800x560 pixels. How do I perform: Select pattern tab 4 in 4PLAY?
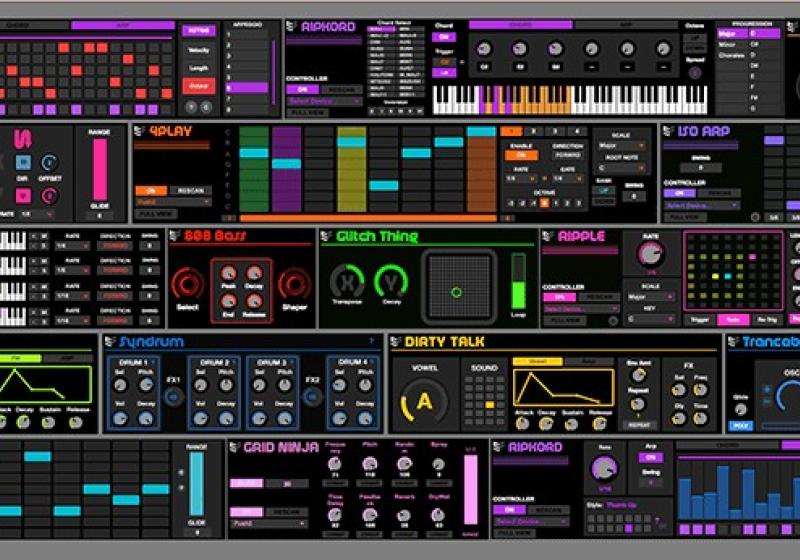[x=577, y=131]
